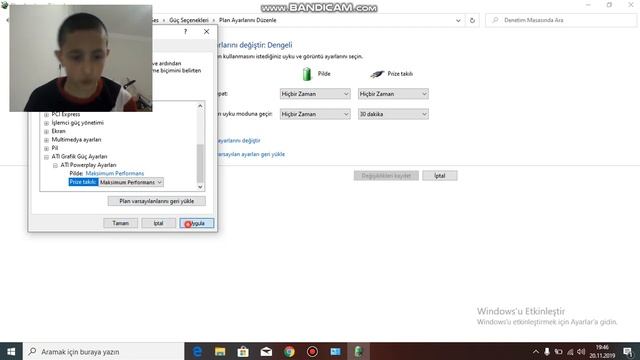Click the Tamam button in dialog
The width and height of the screenshot is (640, 360).
120,223
